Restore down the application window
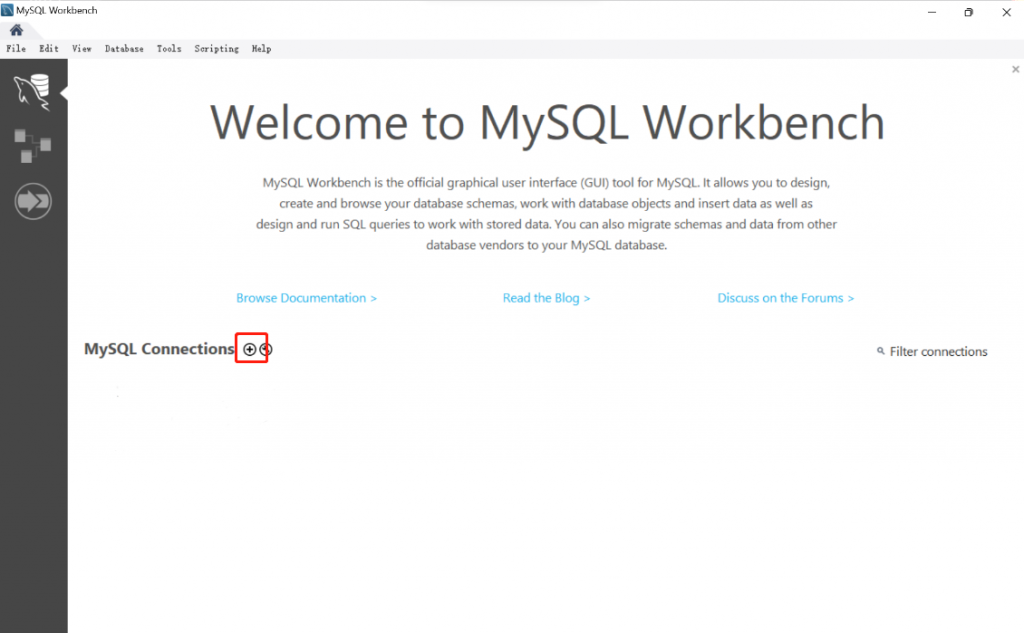1024x633 pixels. (968, 12)
